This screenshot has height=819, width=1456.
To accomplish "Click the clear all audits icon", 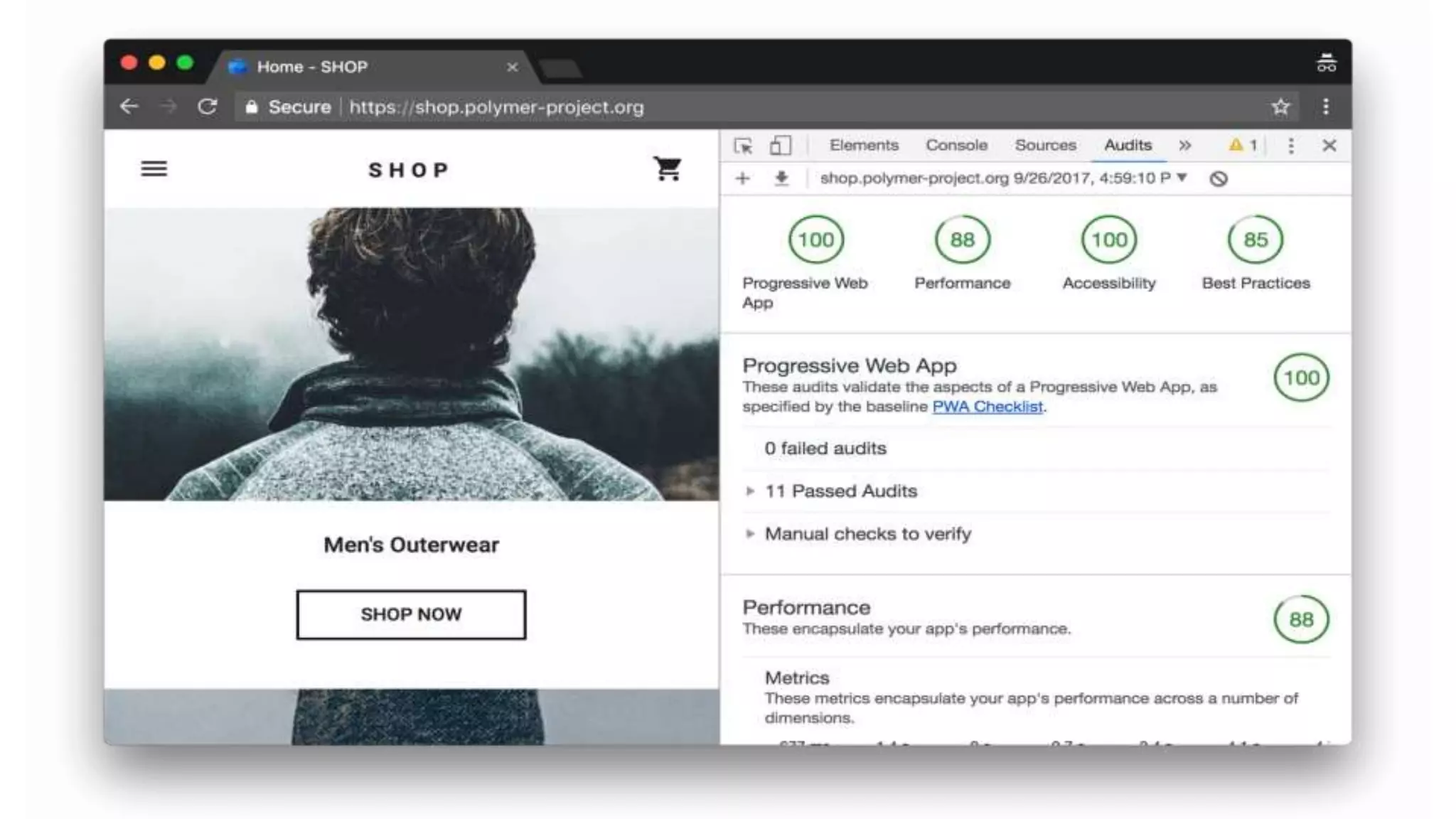I will (1218, 179).
